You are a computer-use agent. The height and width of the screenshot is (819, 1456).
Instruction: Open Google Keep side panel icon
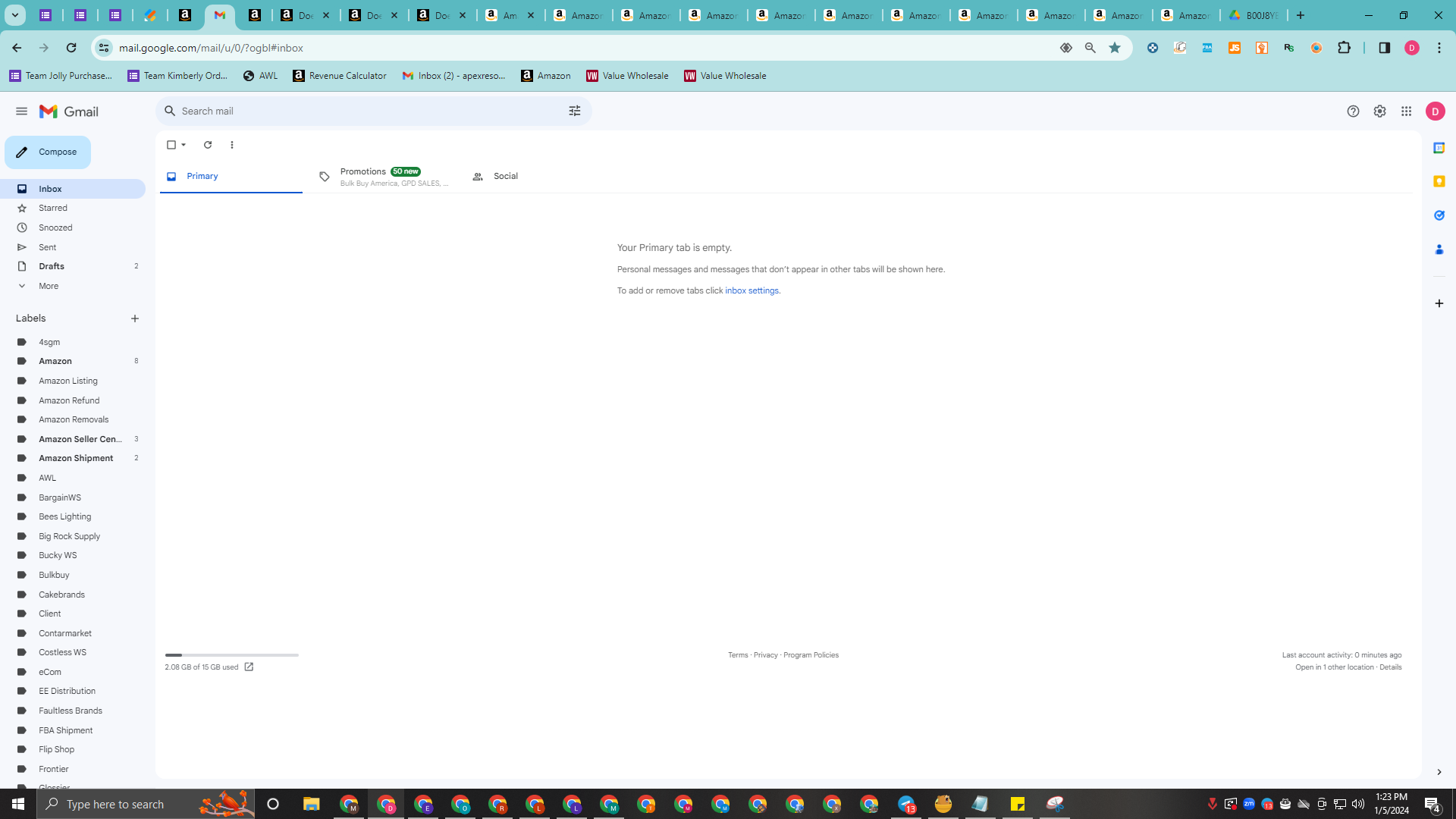[1439, 181]
